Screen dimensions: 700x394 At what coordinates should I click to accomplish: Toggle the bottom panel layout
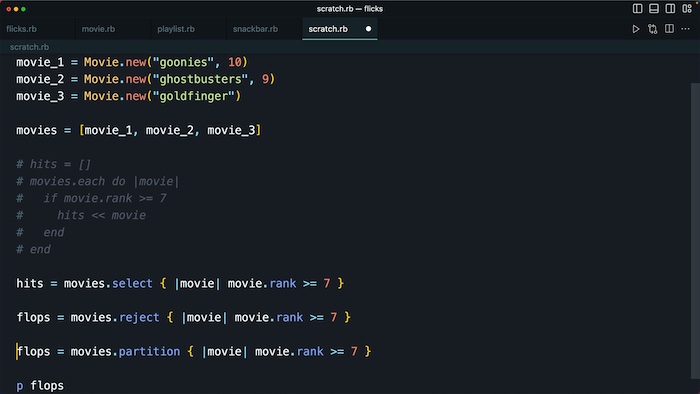(x=654, y=8)
